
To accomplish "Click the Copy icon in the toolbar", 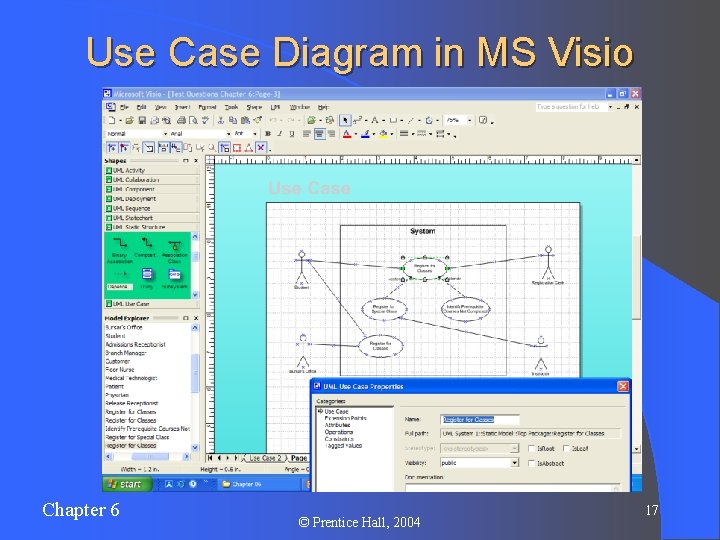I will click(233, 120).
